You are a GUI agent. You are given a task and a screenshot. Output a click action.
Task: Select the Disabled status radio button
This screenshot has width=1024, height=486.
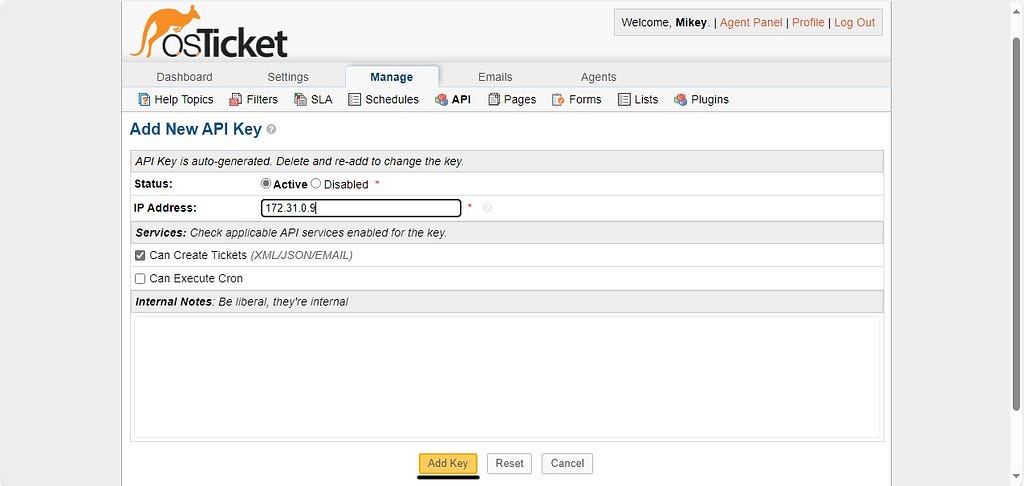point(316,184)
